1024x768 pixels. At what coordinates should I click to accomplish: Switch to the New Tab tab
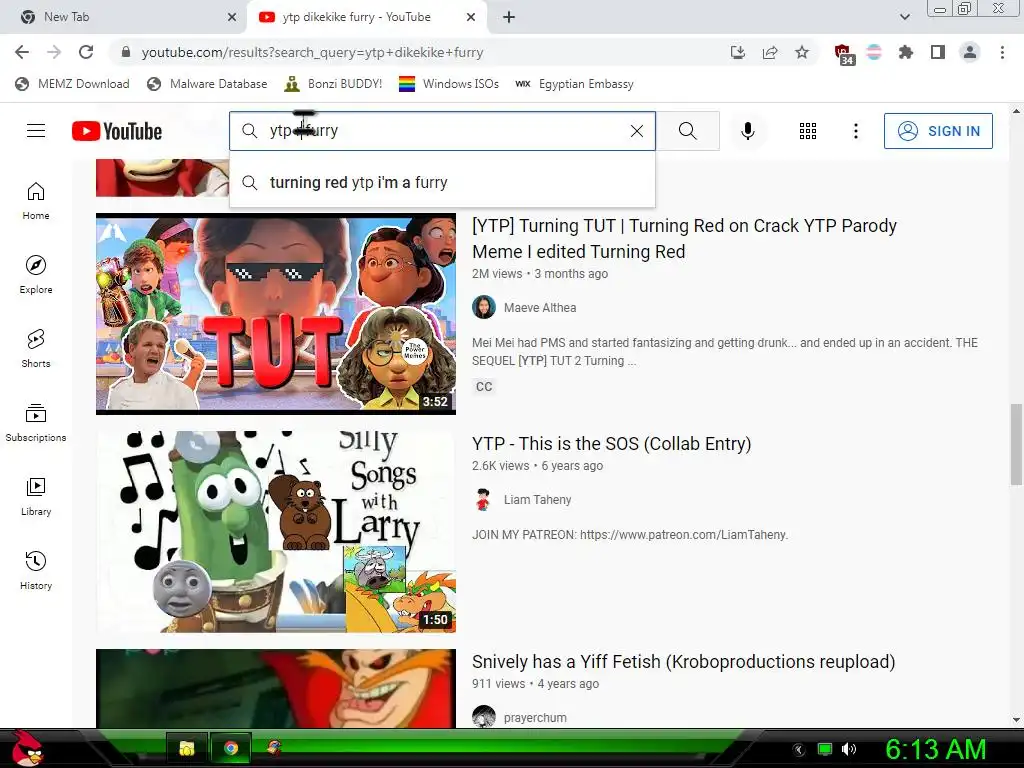[x=122, y=17]
